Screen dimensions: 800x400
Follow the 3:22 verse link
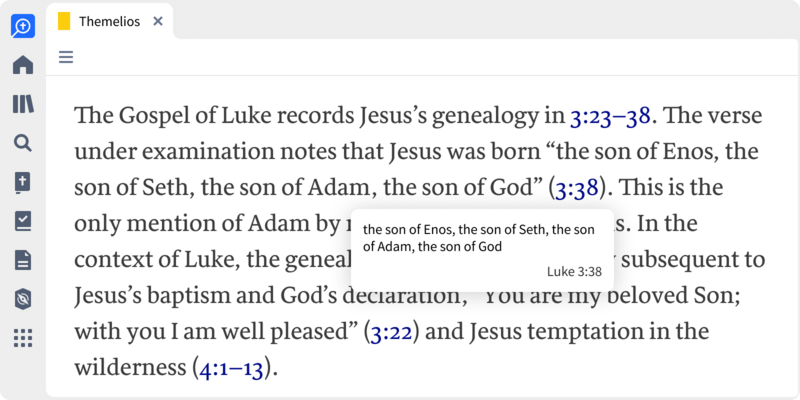391,332
